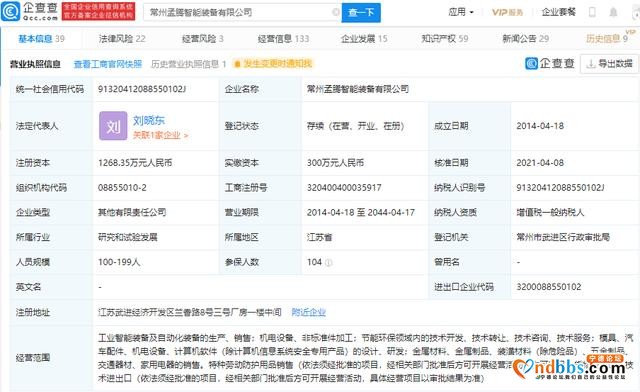Open 附近企业 link next to address
Viewport: 640px width, 392px height.
(309, 312)
